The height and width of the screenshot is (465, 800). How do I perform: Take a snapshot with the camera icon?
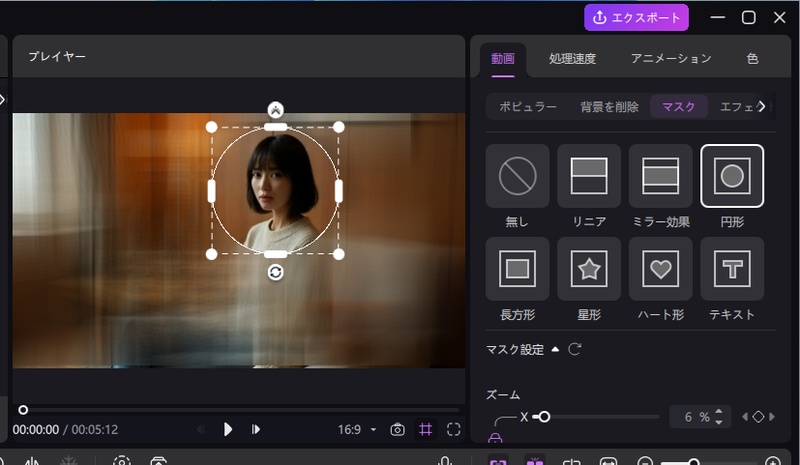(397, 429)
